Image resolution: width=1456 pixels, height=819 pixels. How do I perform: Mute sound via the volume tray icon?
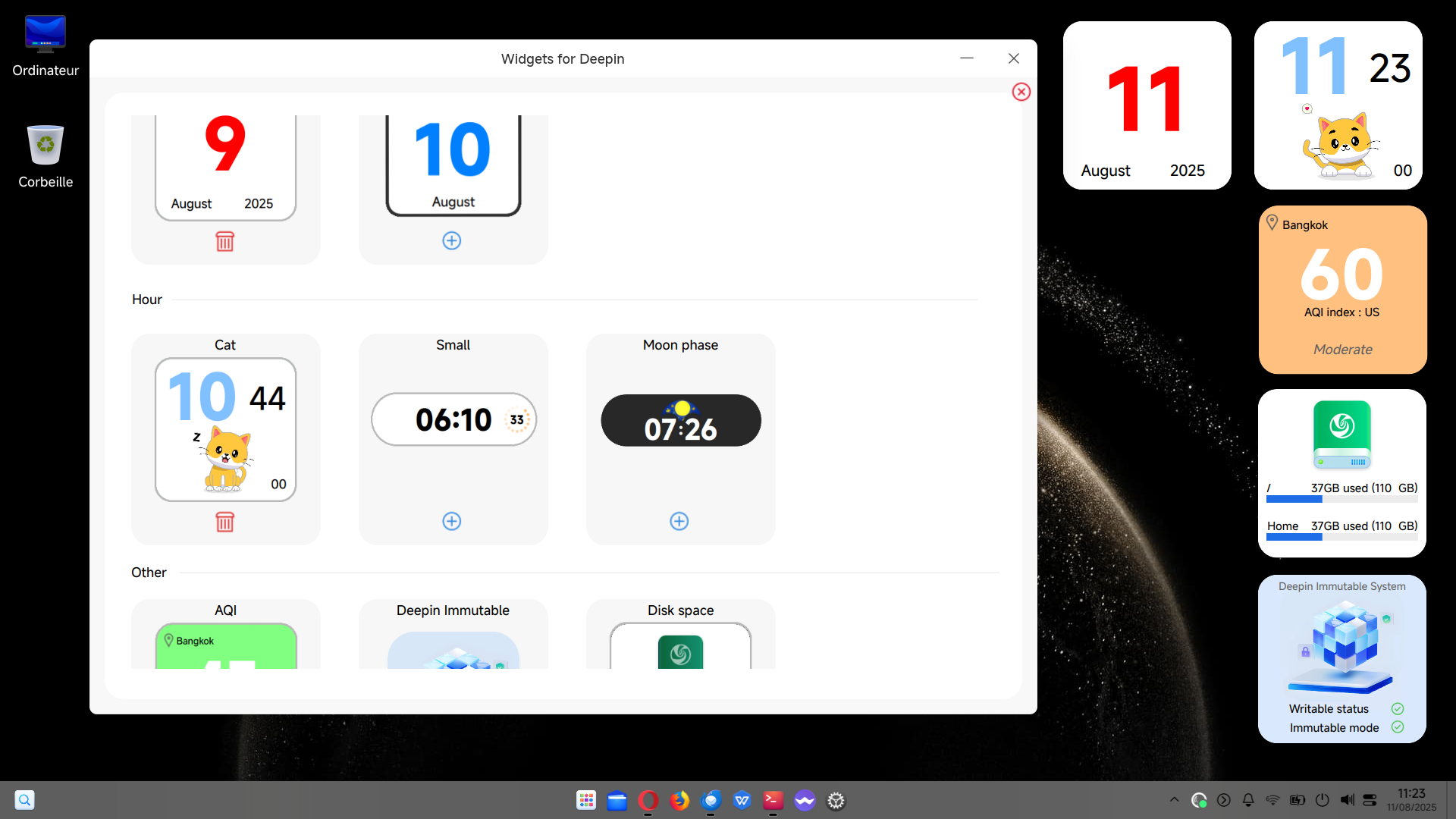click(x=1347, y=800)
